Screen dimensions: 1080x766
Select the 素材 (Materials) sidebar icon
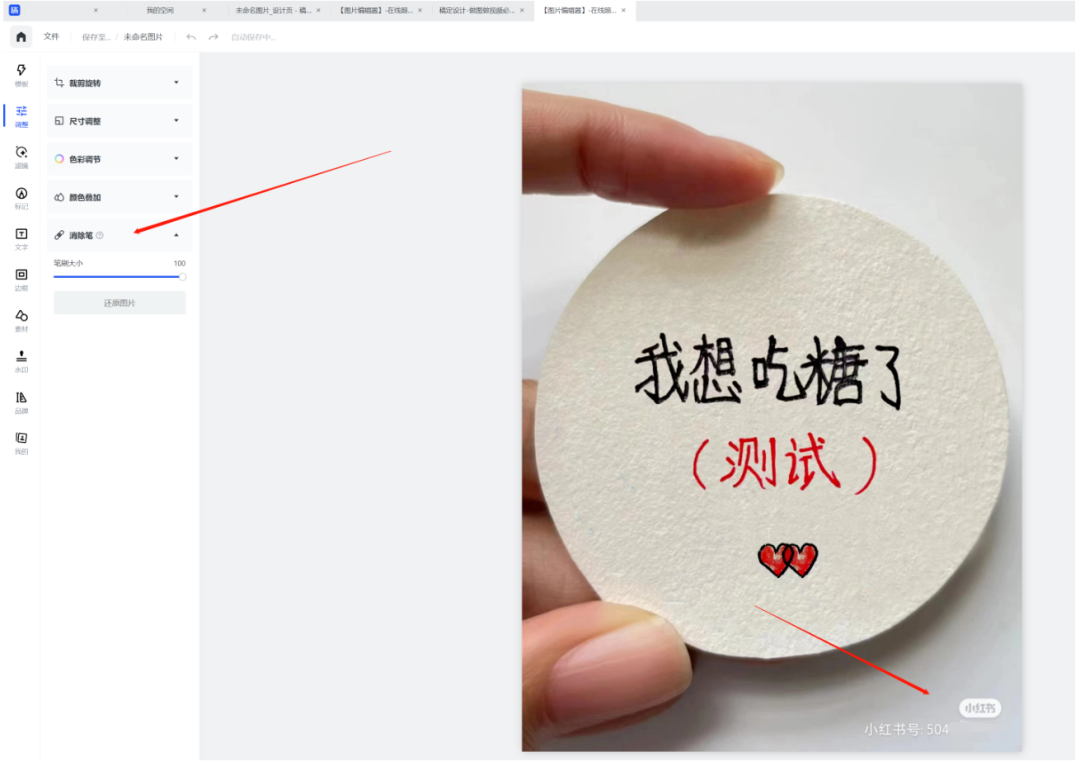click(20, 318)
